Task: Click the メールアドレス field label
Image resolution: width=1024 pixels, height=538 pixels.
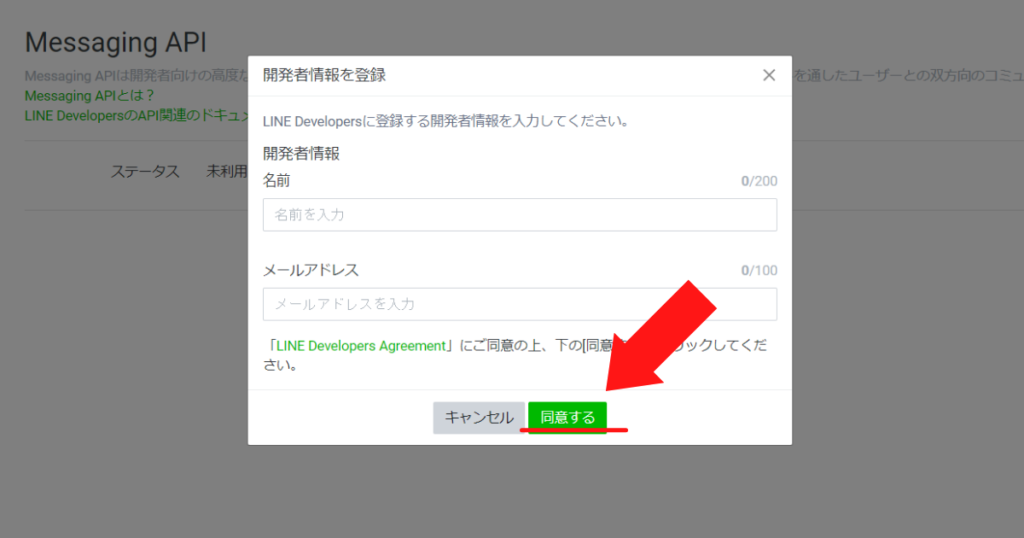Action: pos(311,270)
